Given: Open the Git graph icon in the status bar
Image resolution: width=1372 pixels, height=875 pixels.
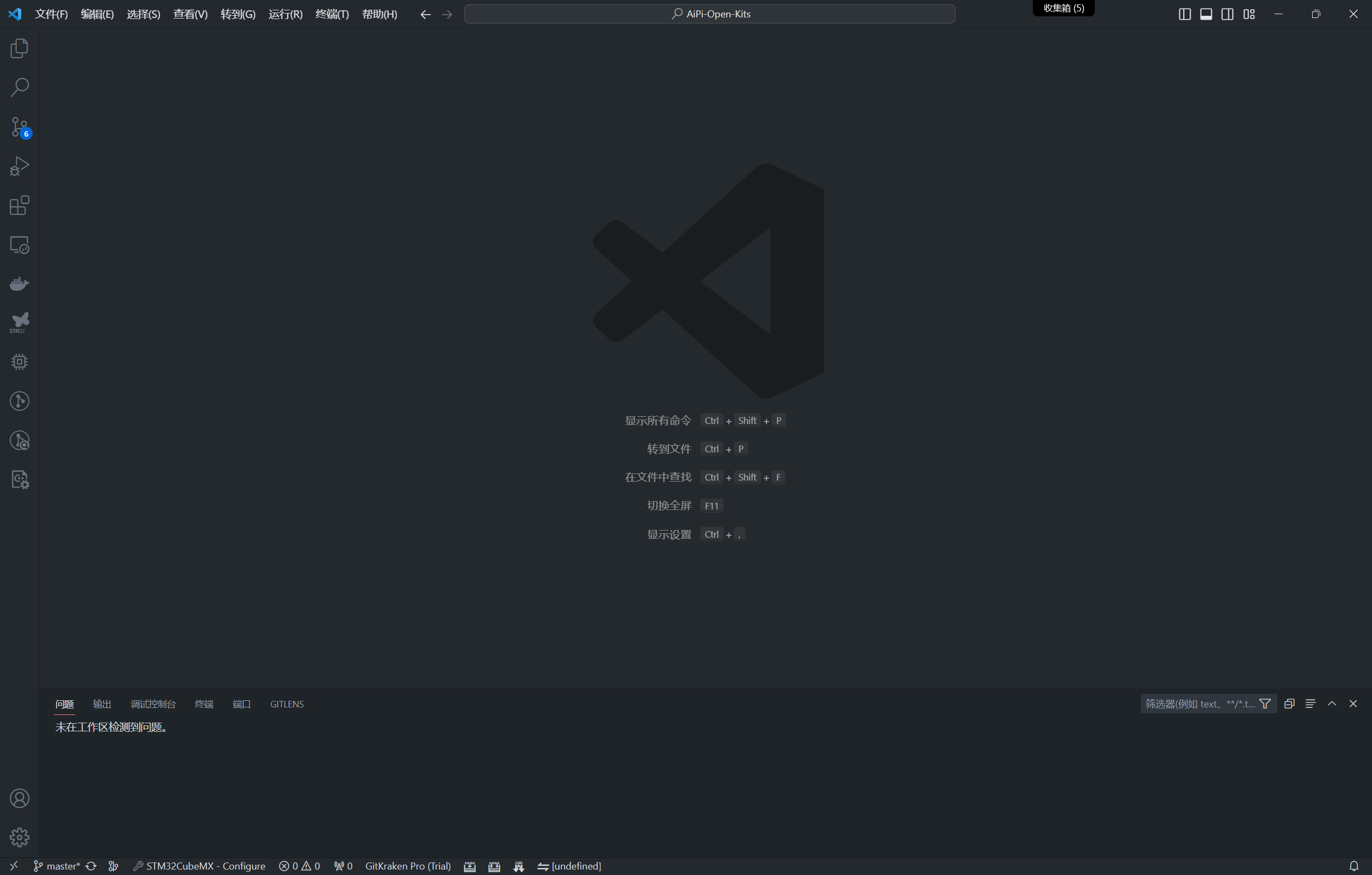Looking at the screenshot, I should click(113, 866).
